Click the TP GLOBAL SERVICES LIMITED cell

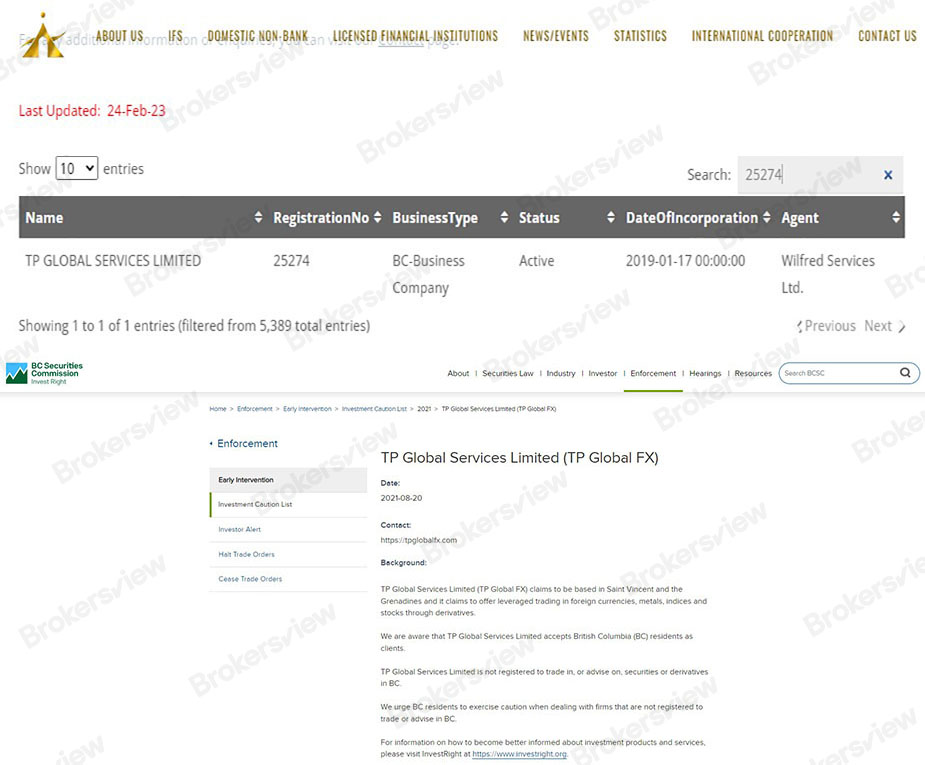[x=113, y=261]
